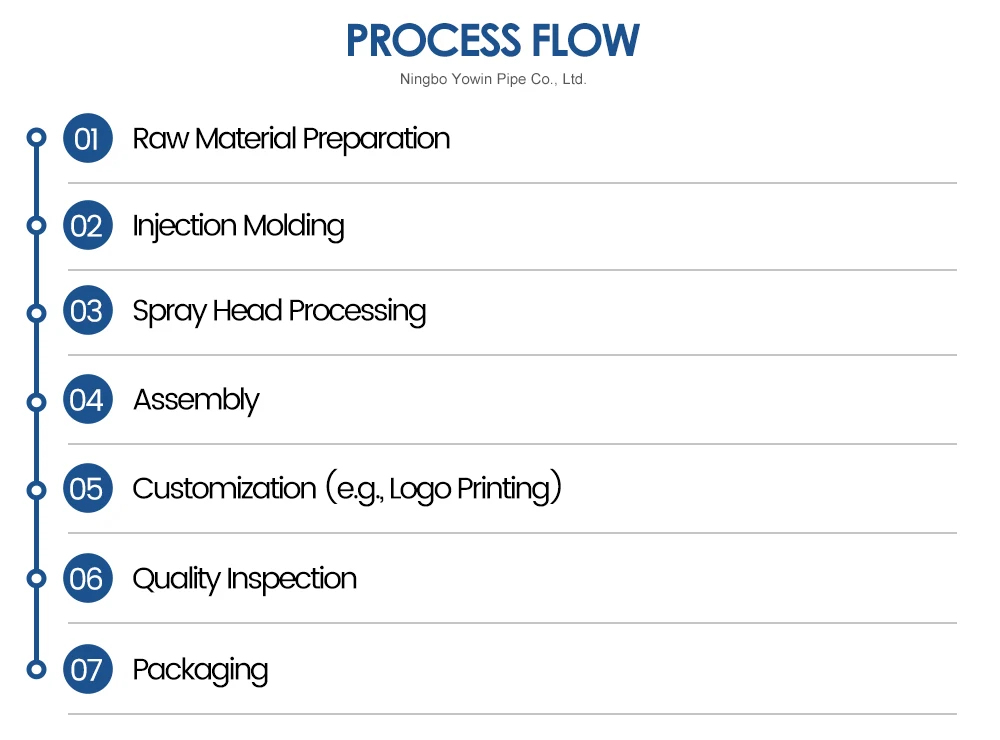Screen dimensions: 1000x740
Task: Select the 05 step number badge
Action: (87, 489)
